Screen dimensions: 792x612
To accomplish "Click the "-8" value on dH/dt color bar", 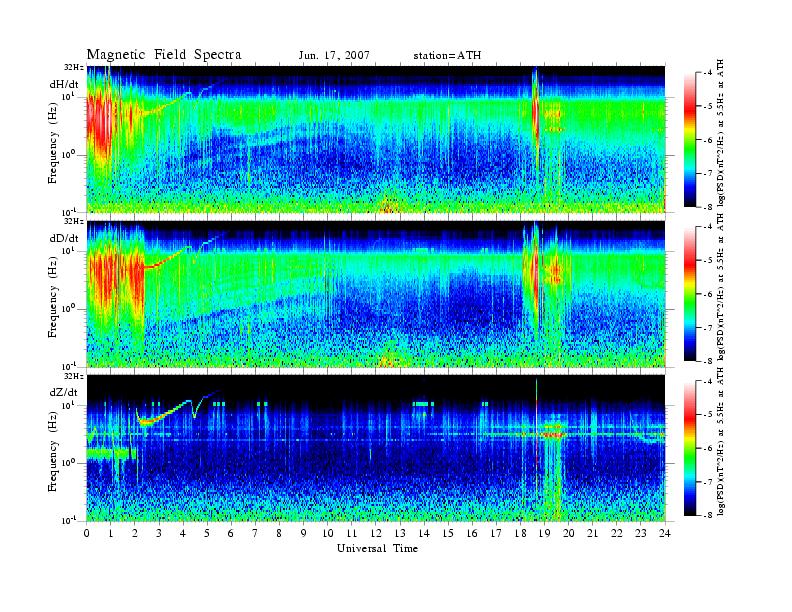I will (708, 207).
